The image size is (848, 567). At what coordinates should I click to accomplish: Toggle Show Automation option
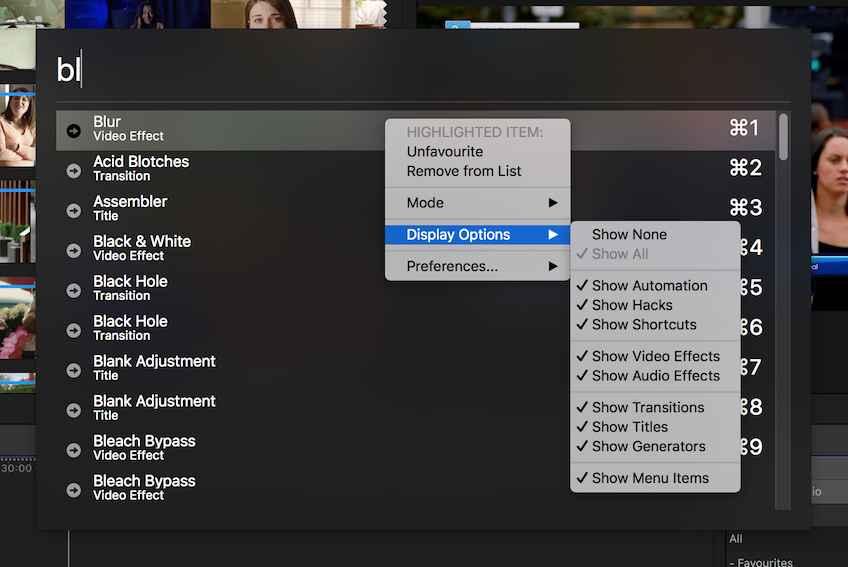coord(649,285)
